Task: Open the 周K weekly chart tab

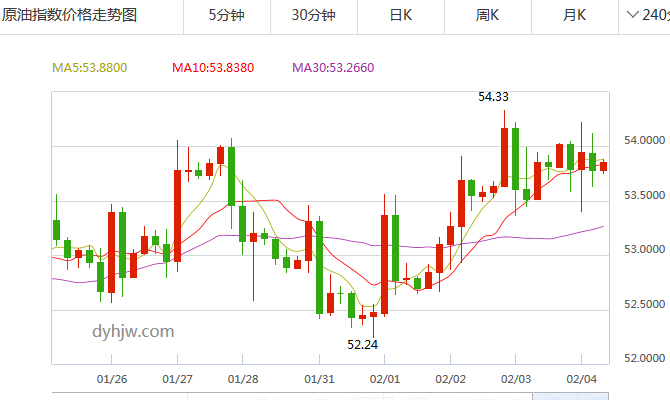Action: [x=488, y=15]
